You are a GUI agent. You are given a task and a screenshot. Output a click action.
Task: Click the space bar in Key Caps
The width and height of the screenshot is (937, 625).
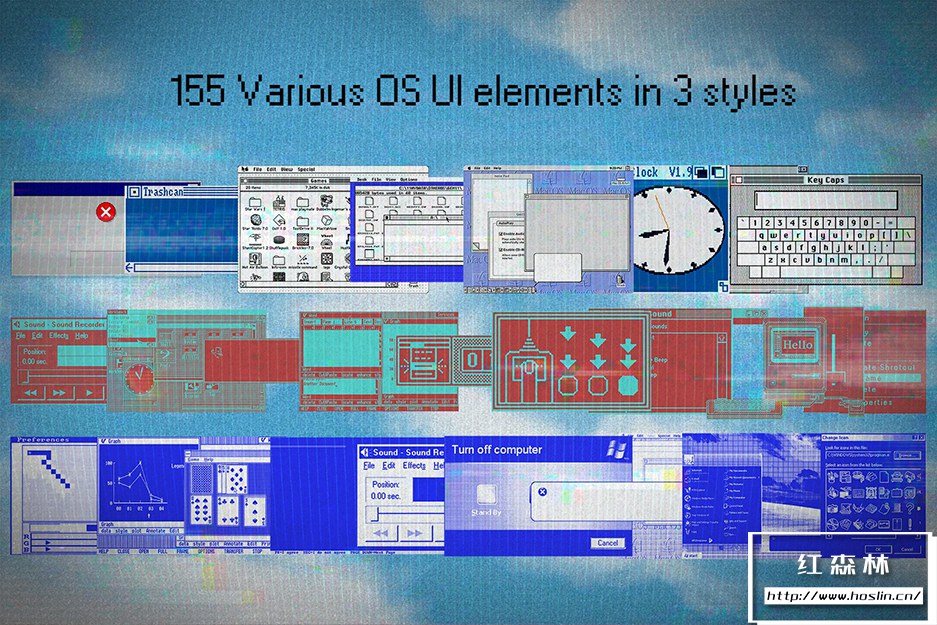pos(826,272)
